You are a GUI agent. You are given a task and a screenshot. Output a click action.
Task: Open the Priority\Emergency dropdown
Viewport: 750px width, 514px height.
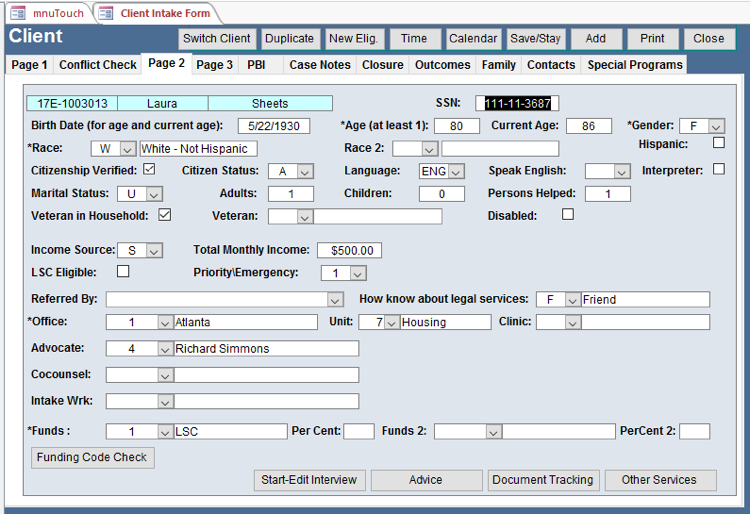click(357, 273)
